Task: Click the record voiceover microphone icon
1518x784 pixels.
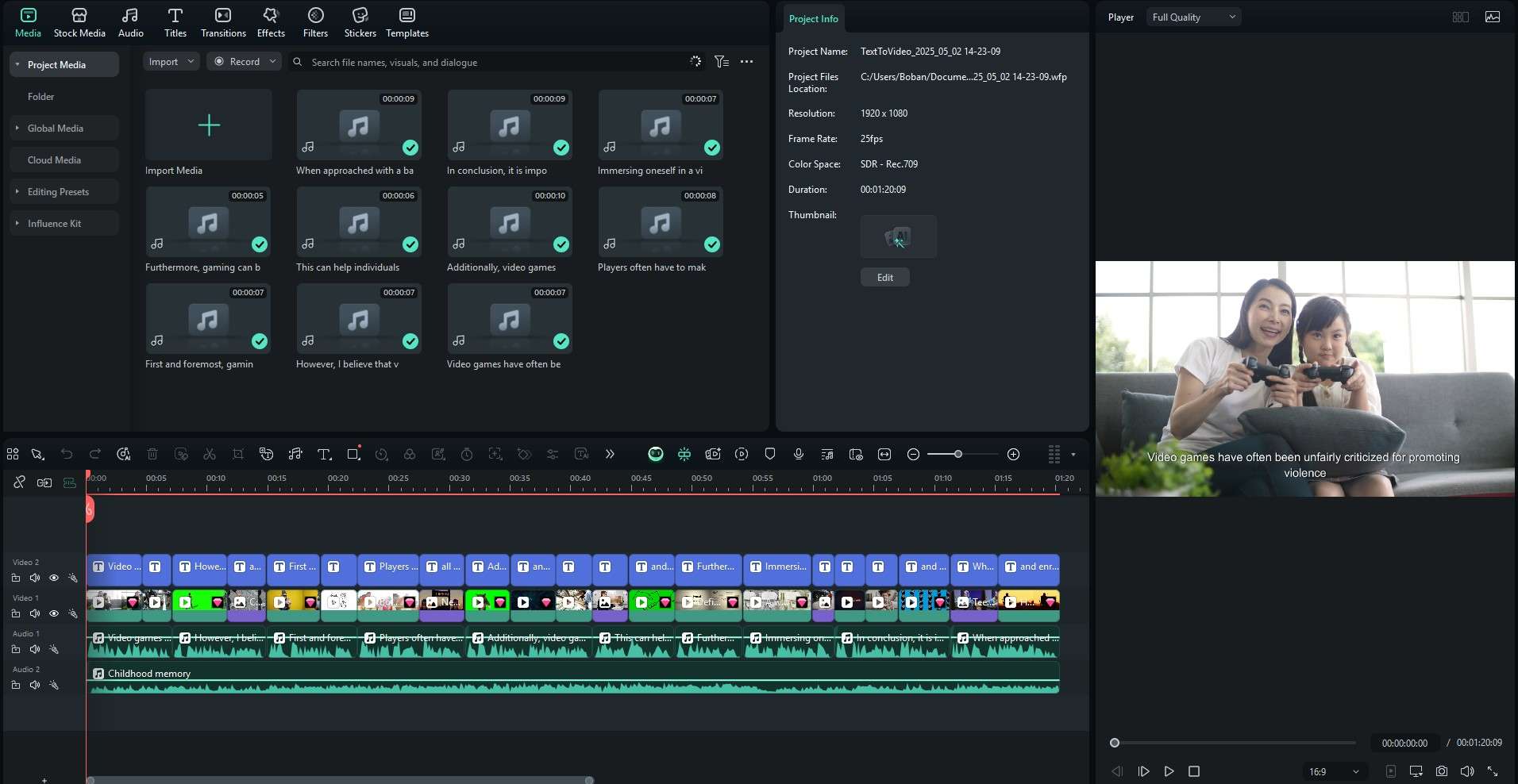Action: tap(799, 454)
